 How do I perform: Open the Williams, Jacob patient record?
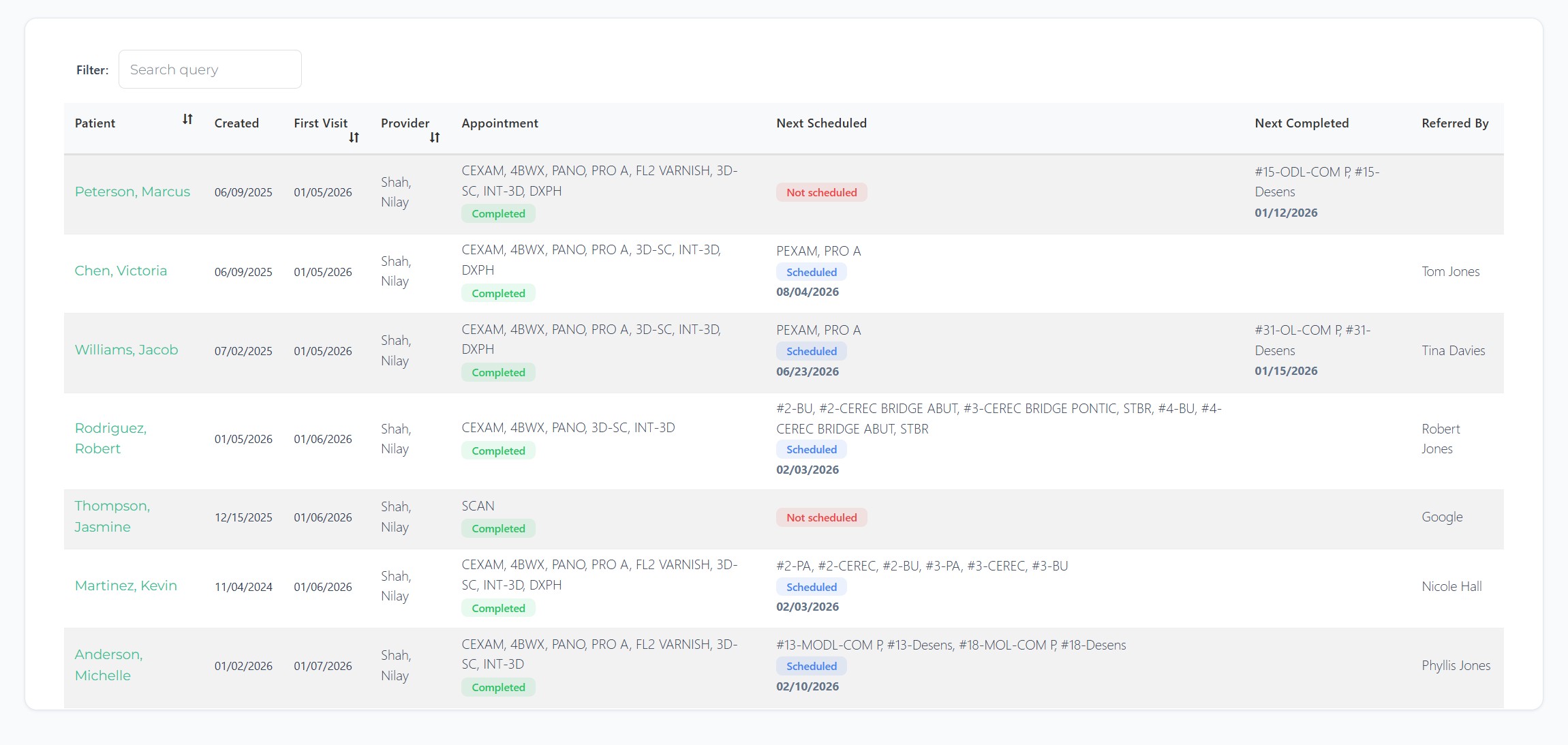(x=126, y=350)
